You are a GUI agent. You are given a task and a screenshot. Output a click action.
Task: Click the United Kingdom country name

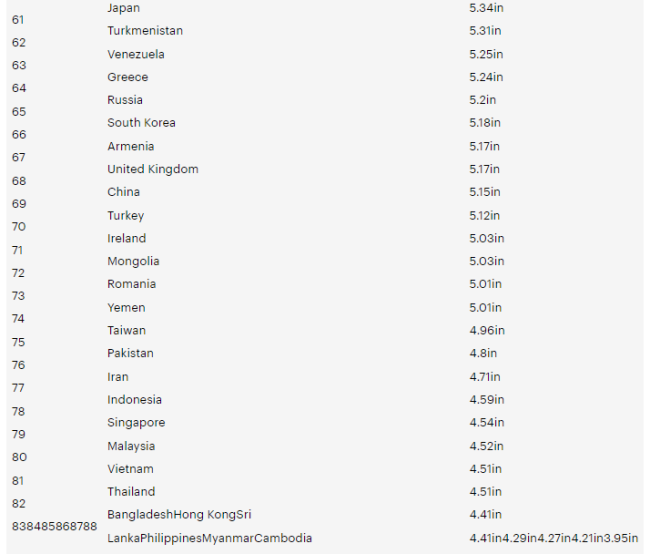point(153,169)
